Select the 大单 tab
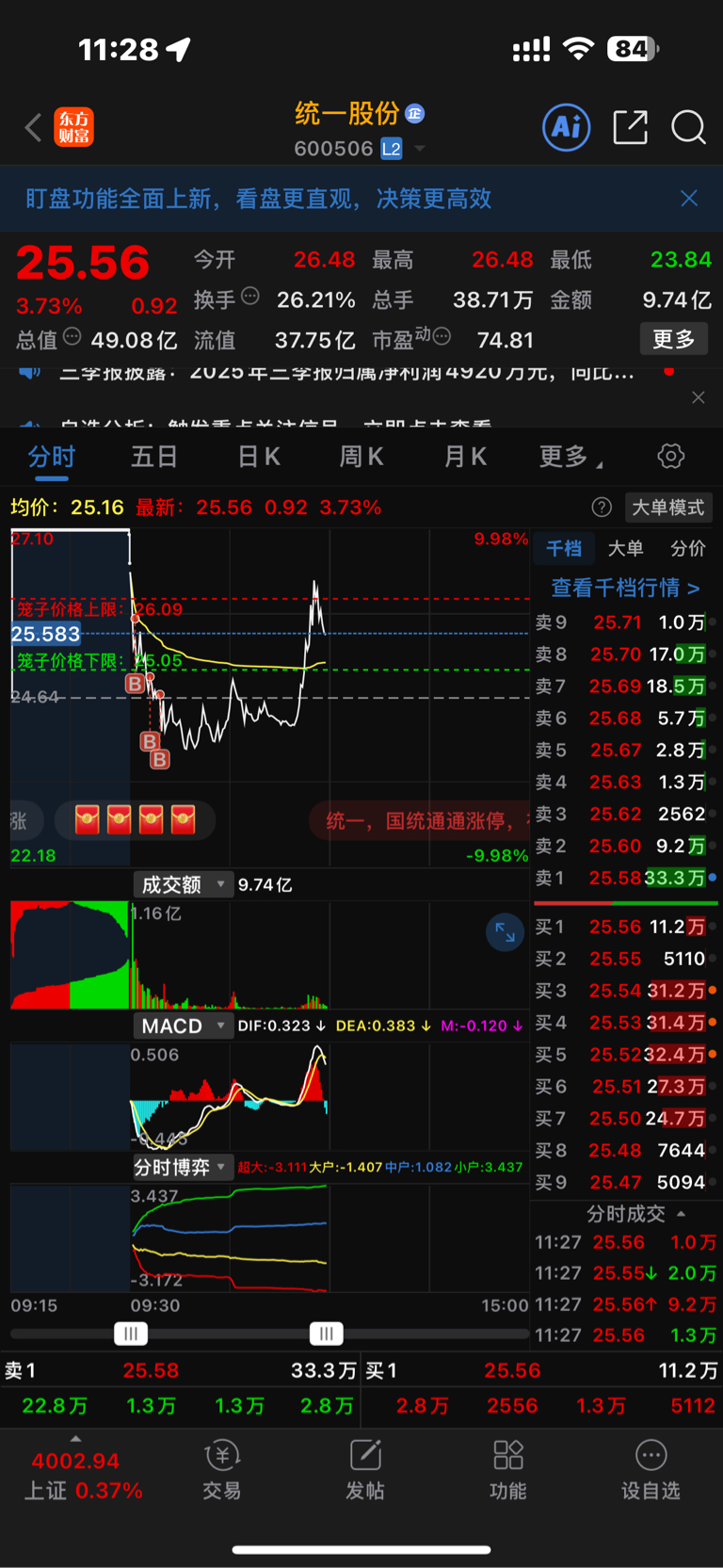723x1568 pixels. pos(625,549)
